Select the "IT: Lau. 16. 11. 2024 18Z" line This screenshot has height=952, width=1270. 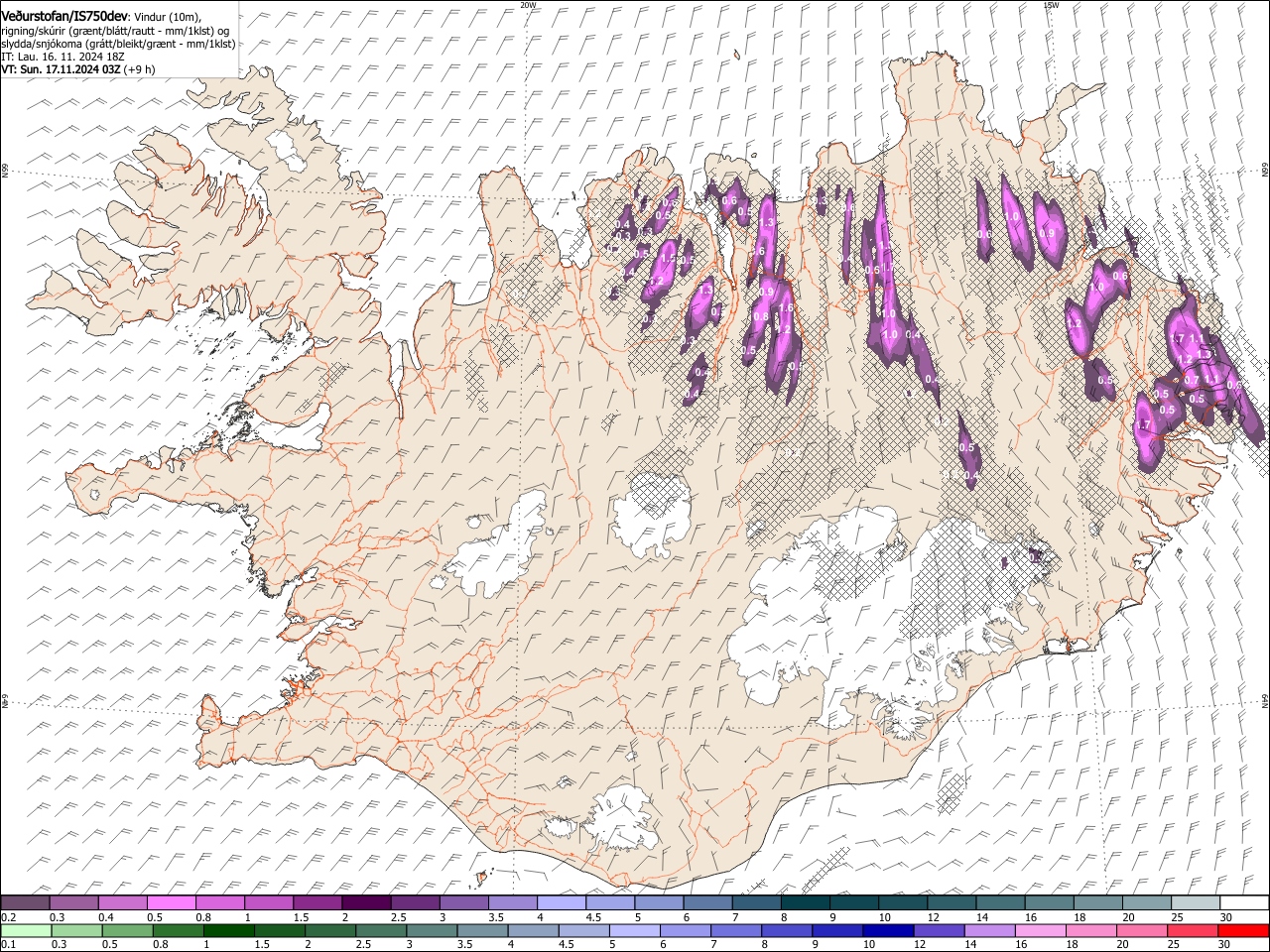(63, 57)
